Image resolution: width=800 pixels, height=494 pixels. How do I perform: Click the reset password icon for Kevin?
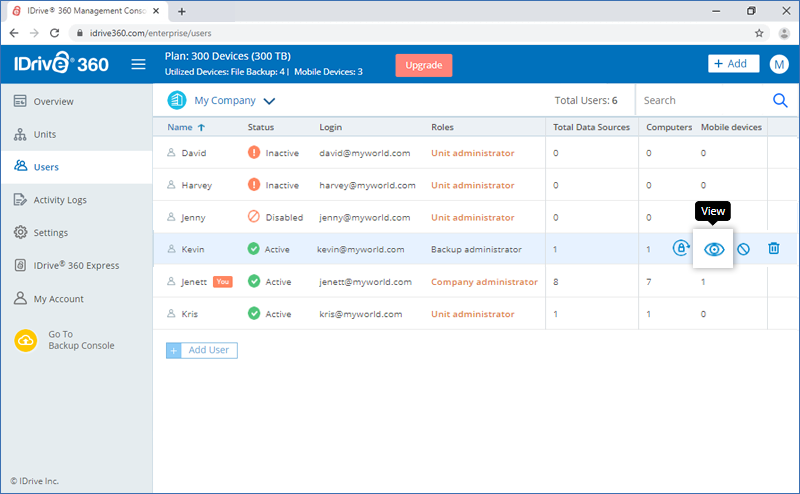coord(681,248)
